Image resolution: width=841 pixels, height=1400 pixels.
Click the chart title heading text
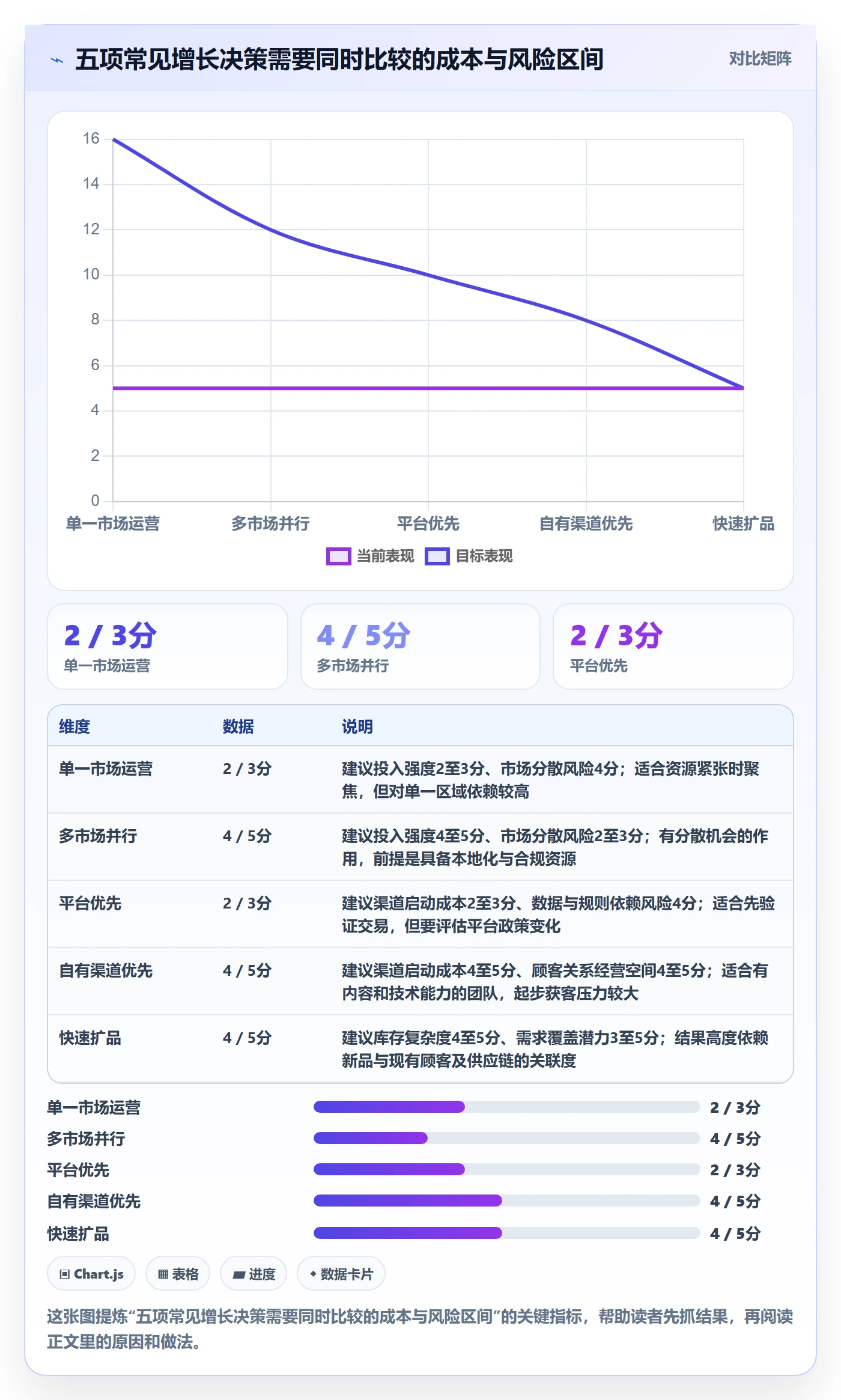pyautogui.click(x=339, y=59)
